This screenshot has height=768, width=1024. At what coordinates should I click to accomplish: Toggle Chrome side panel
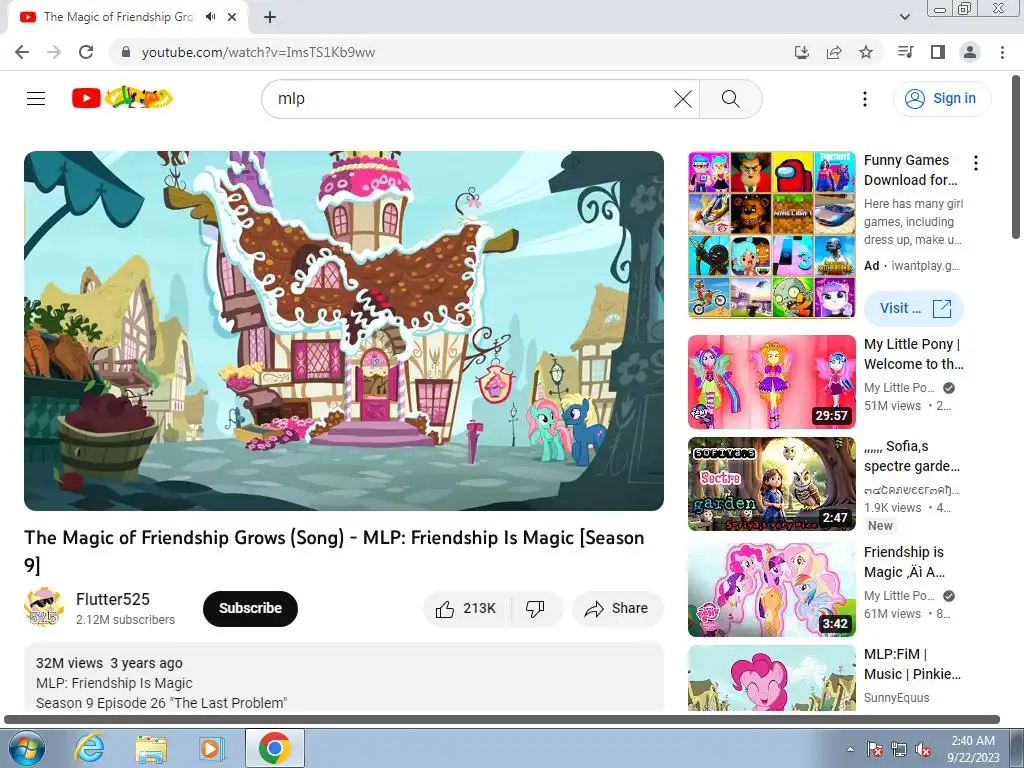pos(938,52)
